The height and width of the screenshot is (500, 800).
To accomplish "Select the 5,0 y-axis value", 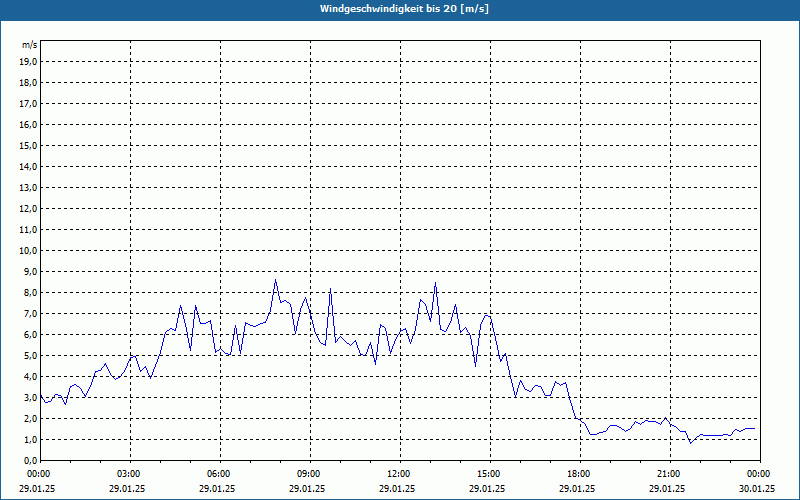I will (30, 356).
